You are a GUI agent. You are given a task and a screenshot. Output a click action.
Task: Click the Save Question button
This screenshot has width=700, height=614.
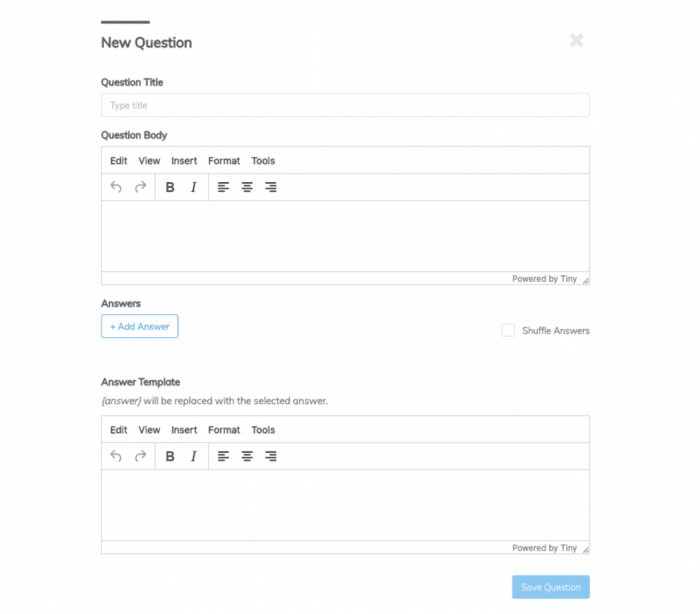(x=550, y=587)
